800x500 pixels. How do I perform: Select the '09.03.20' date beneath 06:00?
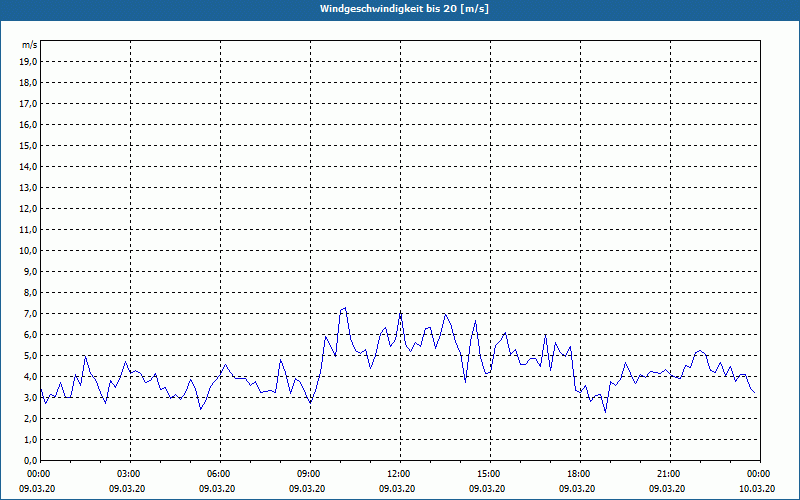(x=217, y=489)
